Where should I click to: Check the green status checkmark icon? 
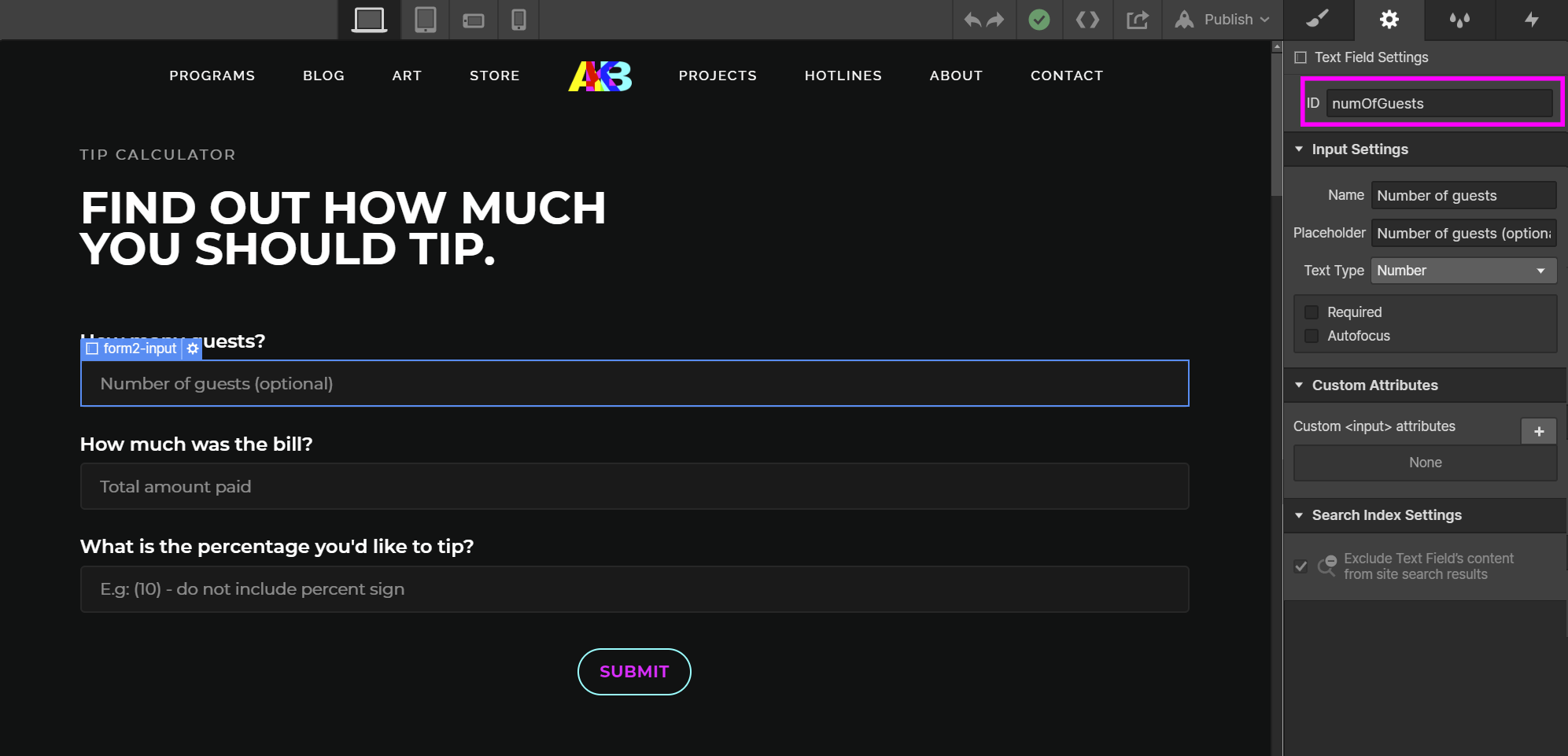(1039, 20)
